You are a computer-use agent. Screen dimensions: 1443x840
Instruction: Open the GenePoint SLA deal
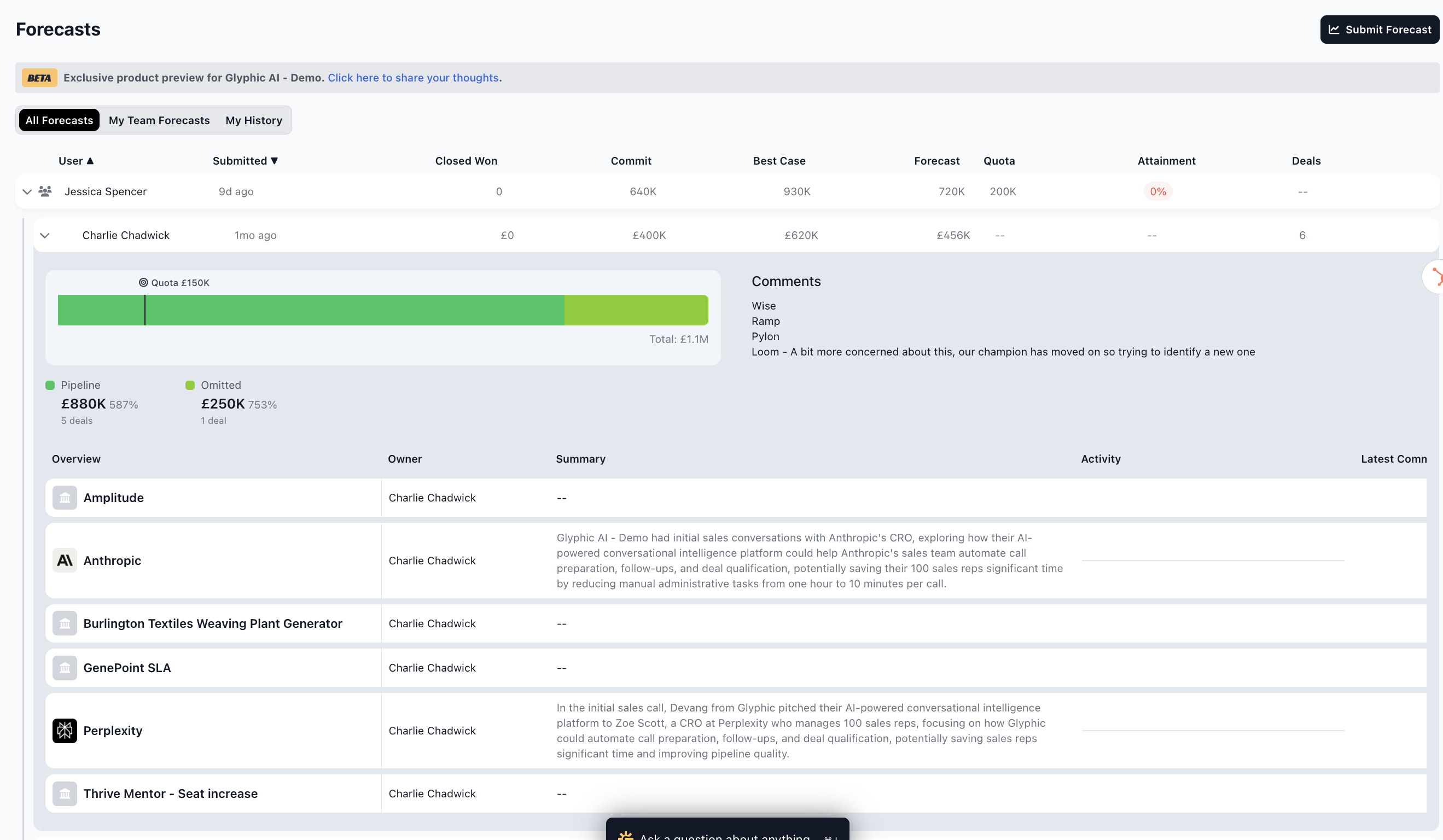[127, 668]
